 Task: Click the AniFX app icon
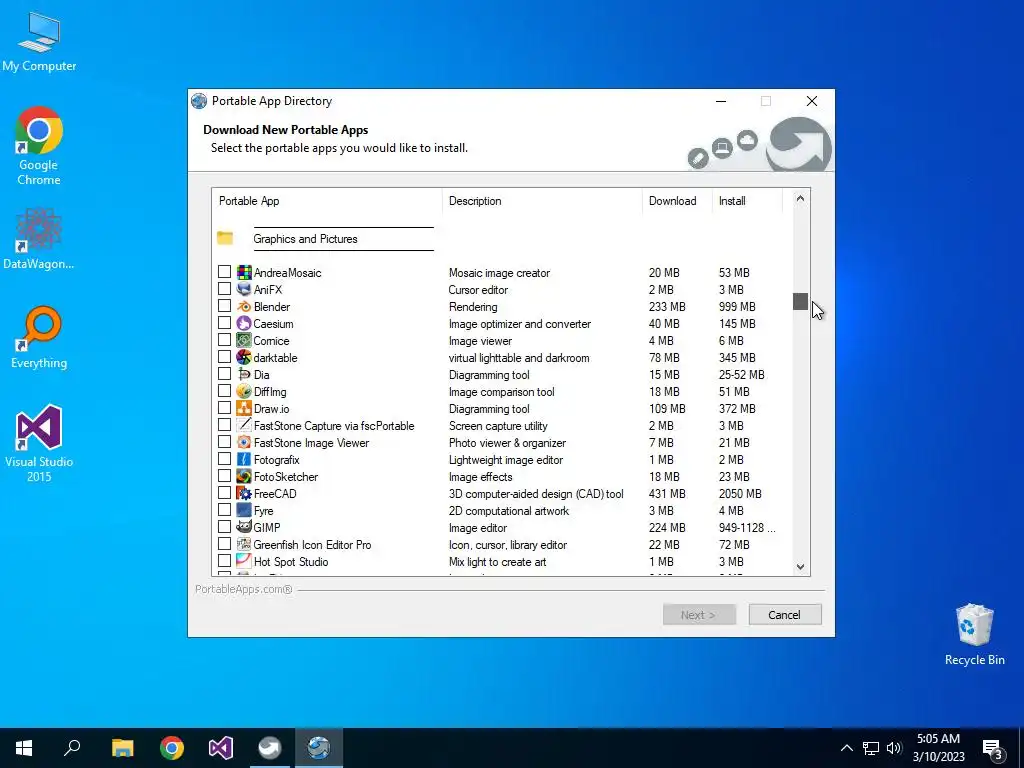244,289
